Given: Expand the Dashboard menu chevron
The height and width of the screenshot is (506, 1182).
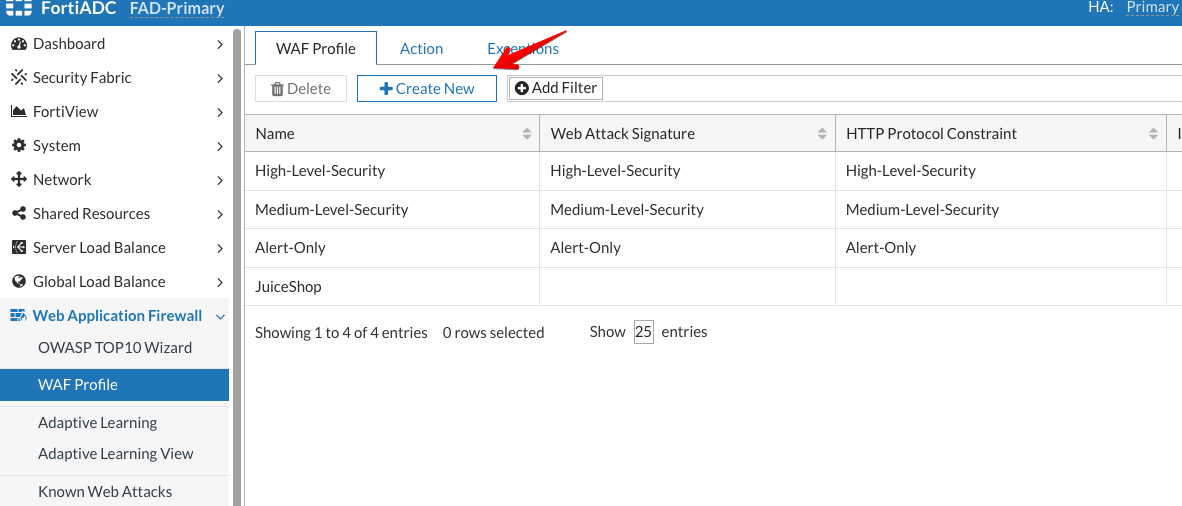Looking at the screenshot, I should tap(220, 44).
